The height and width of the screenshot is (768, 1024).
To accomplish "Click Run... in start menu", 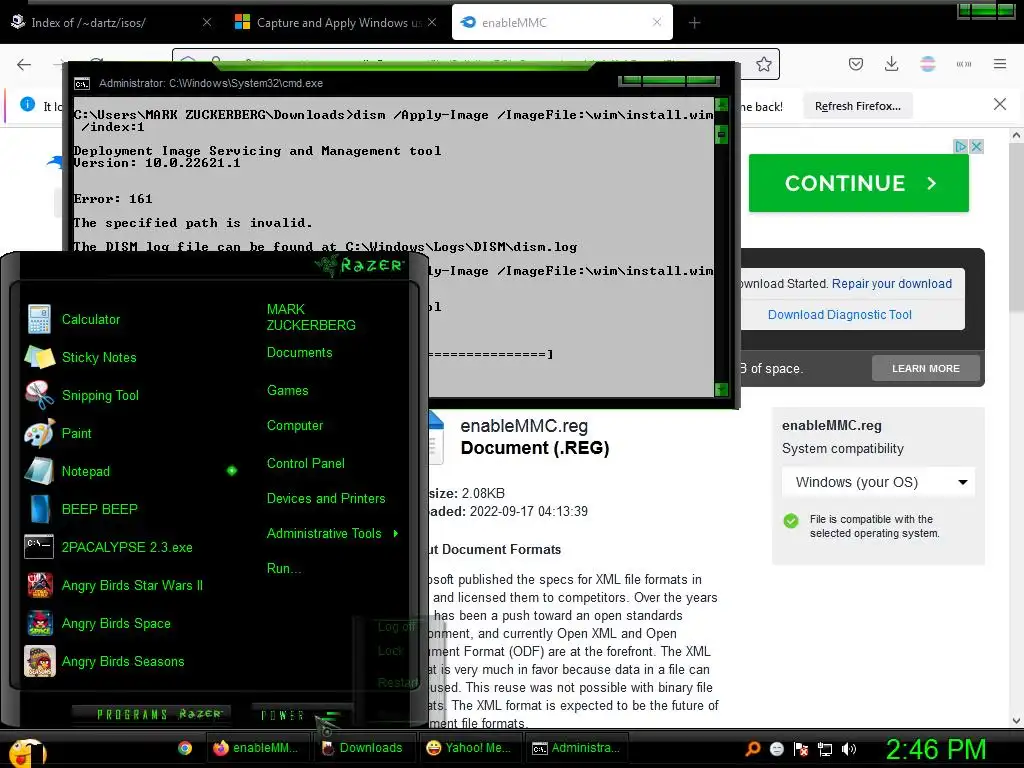I will pos(284,569).
